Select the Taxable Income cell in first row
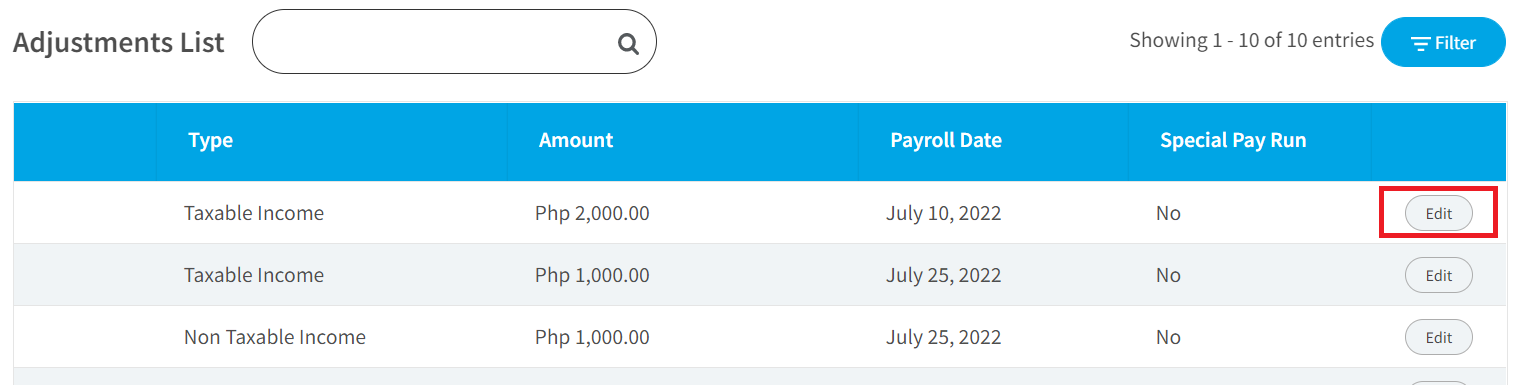The width and height of the screenshot is (1525, 390). [x=254, y=213]
